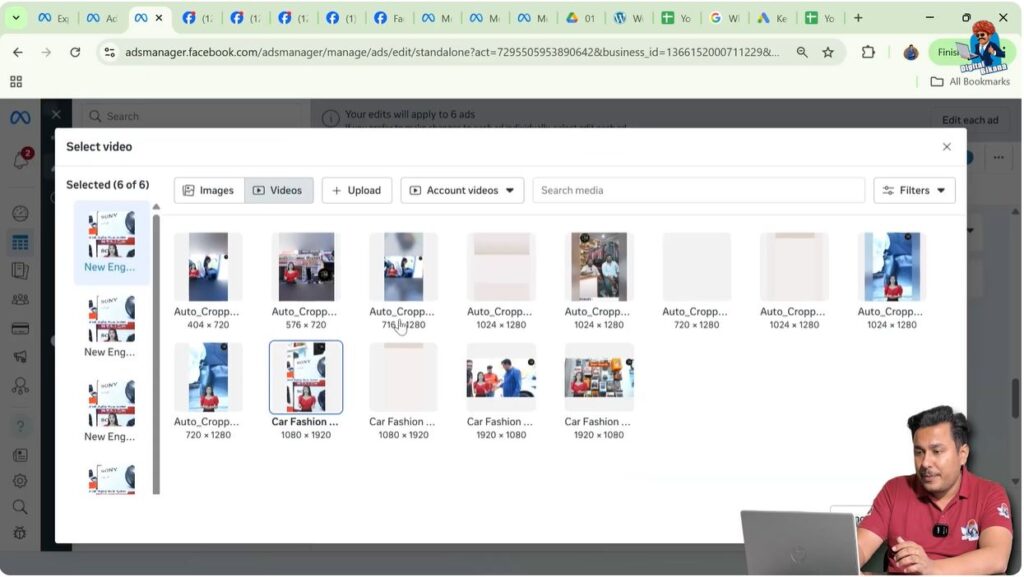The height and width of the screenshot is (577, 1024).
Task: Open the Advertising megaphone icon
Action: (x=19, y=355)
